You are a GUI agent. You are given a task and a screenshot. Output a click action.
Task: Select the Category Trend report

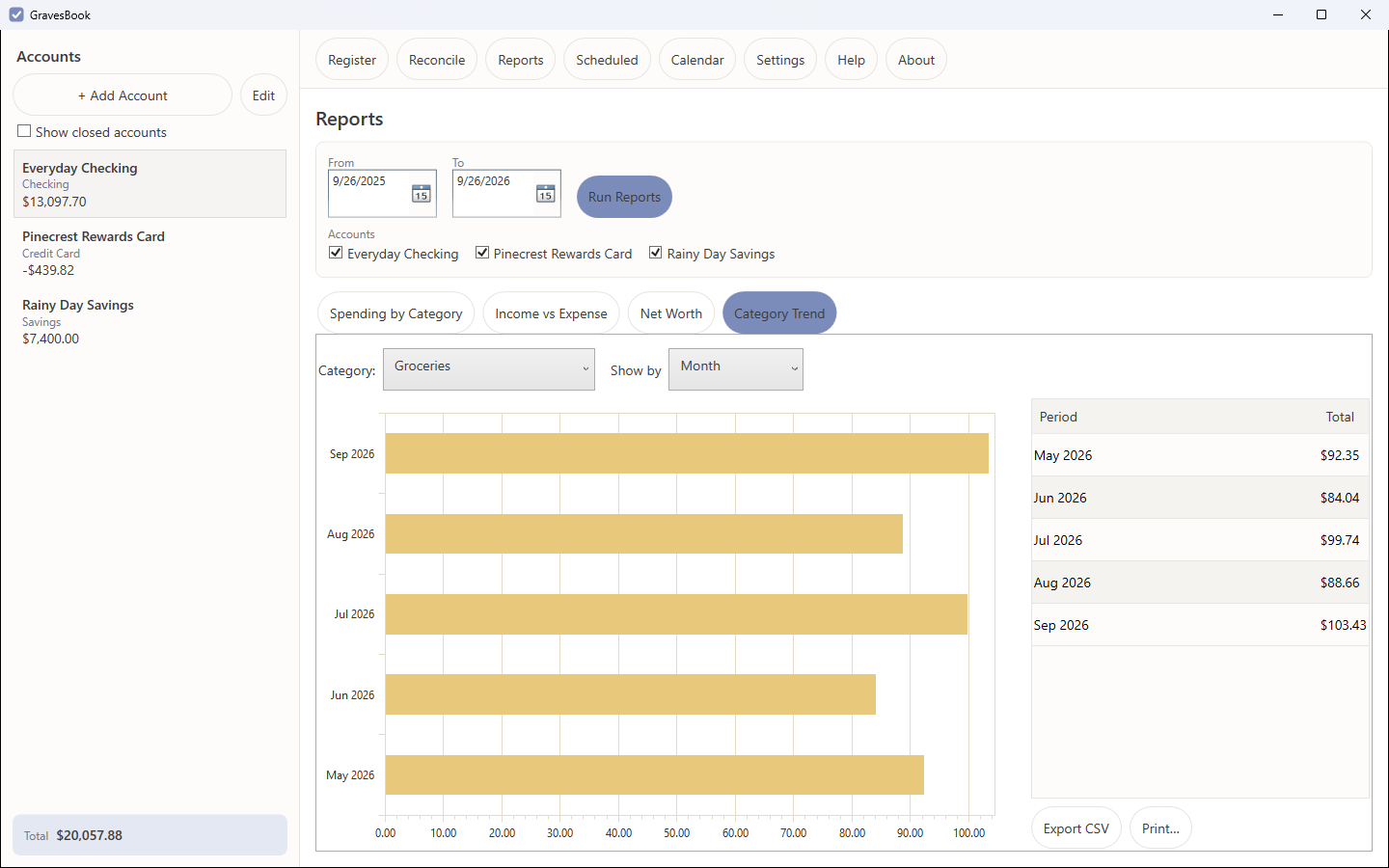coord(779,313)
